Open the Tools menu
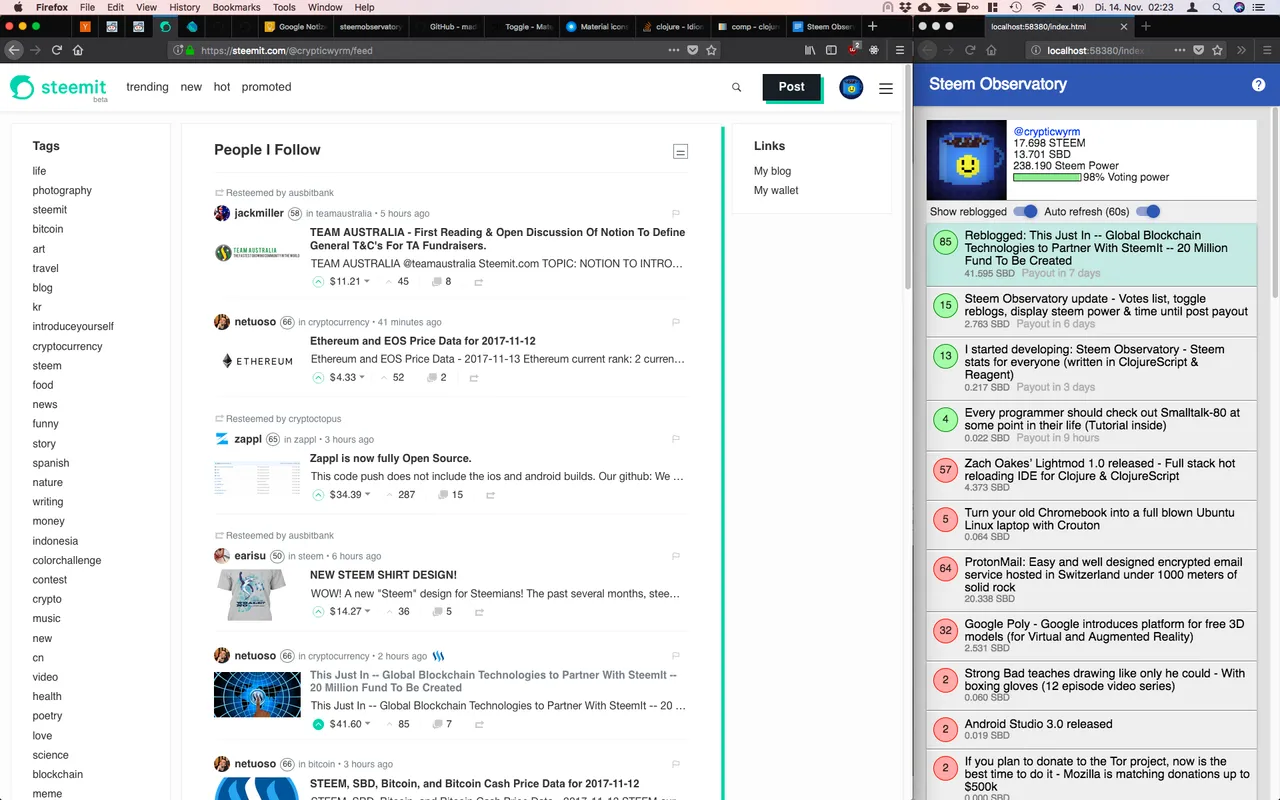The image size is (1280, 800). 284,7
